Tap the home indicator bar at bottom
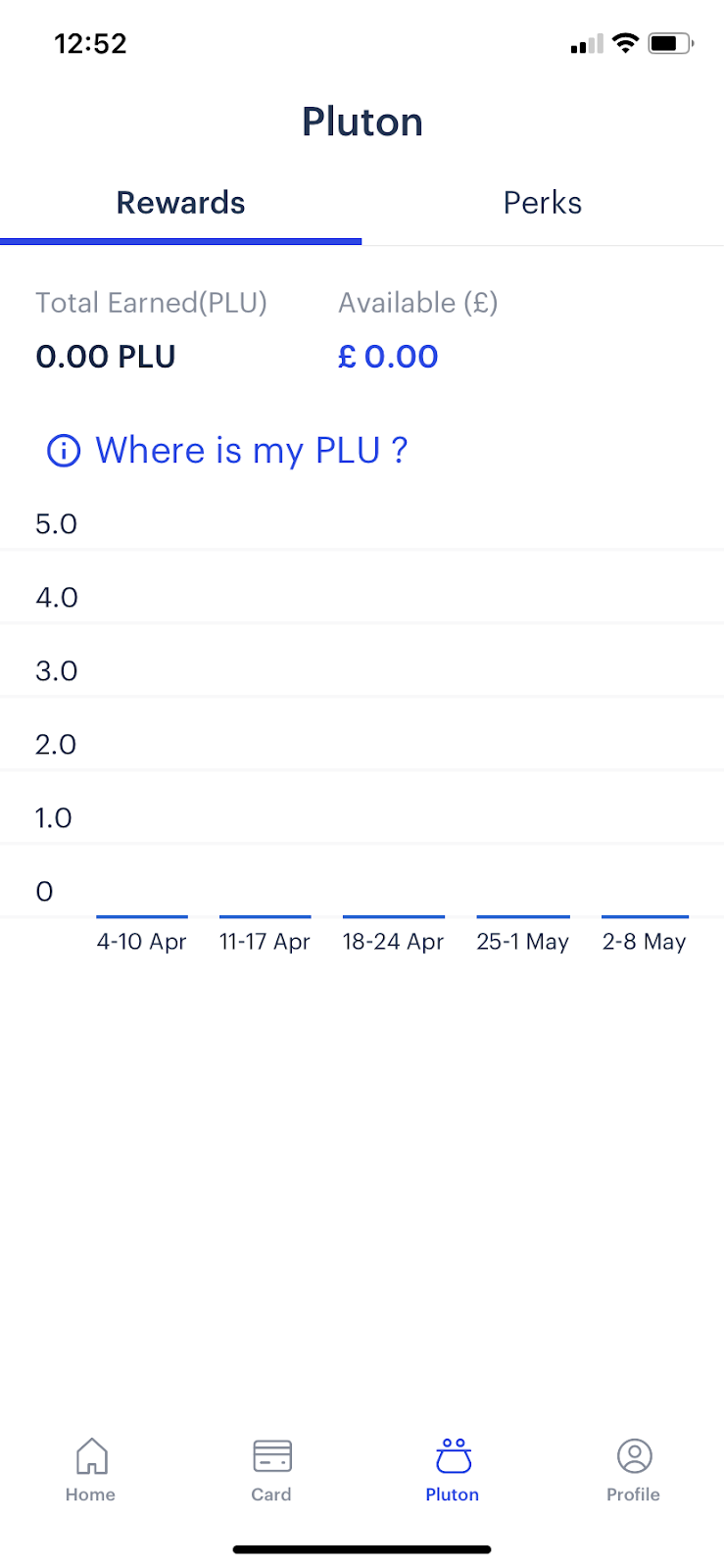The height and width of the screenshot is (1568, 724). (x=362, y=1549)
